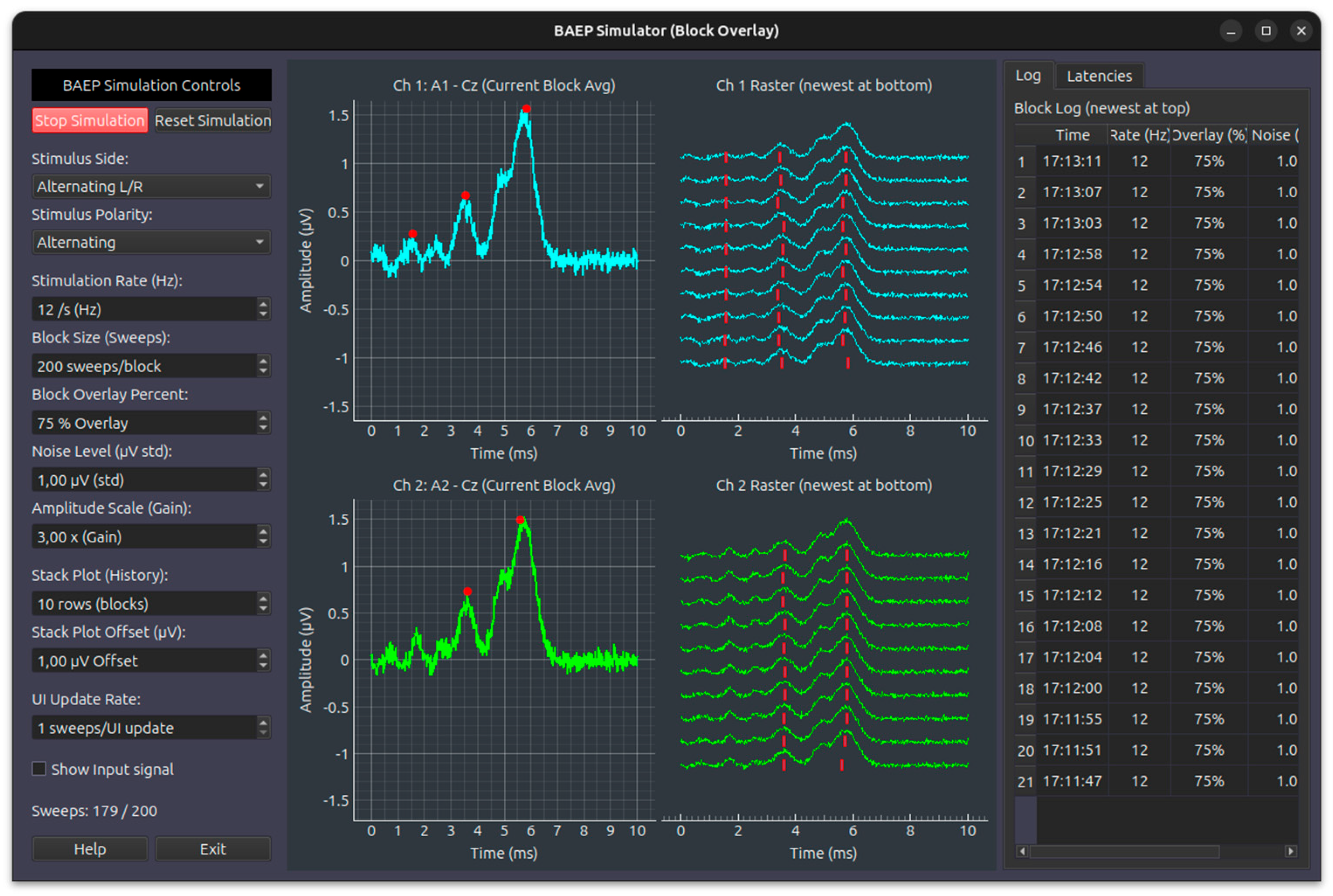Open the Help dialog

(90, 849)
